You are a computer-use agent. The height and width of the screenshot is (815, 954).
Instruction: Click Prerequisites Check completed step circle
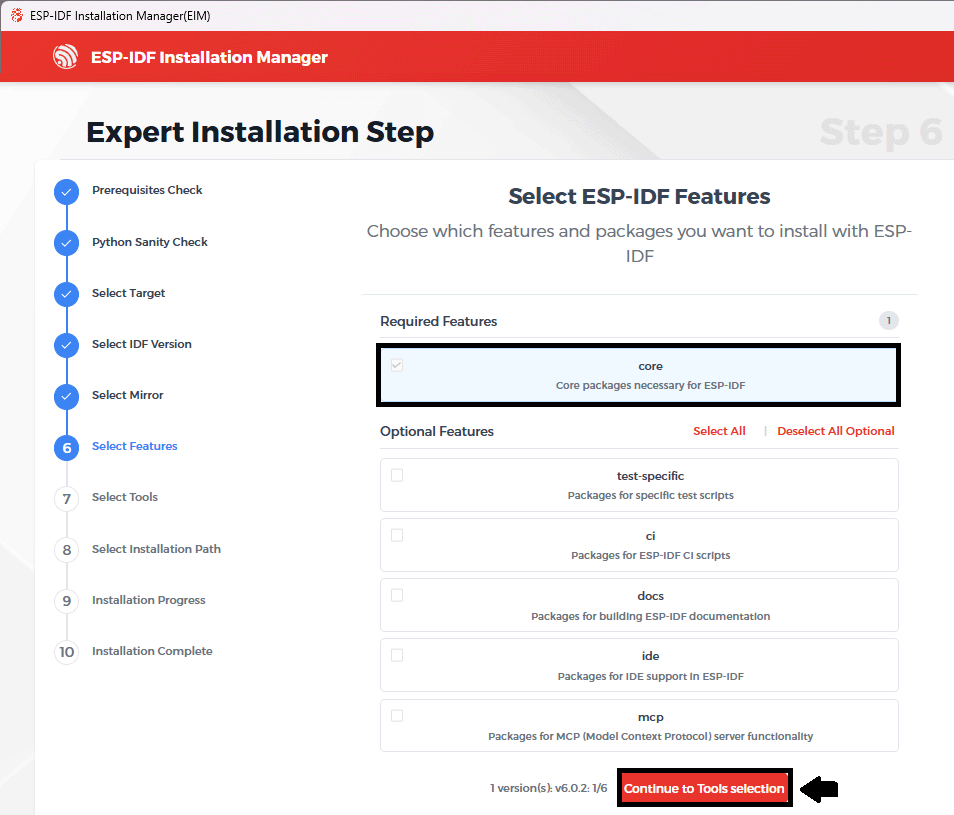coord(66,192)
